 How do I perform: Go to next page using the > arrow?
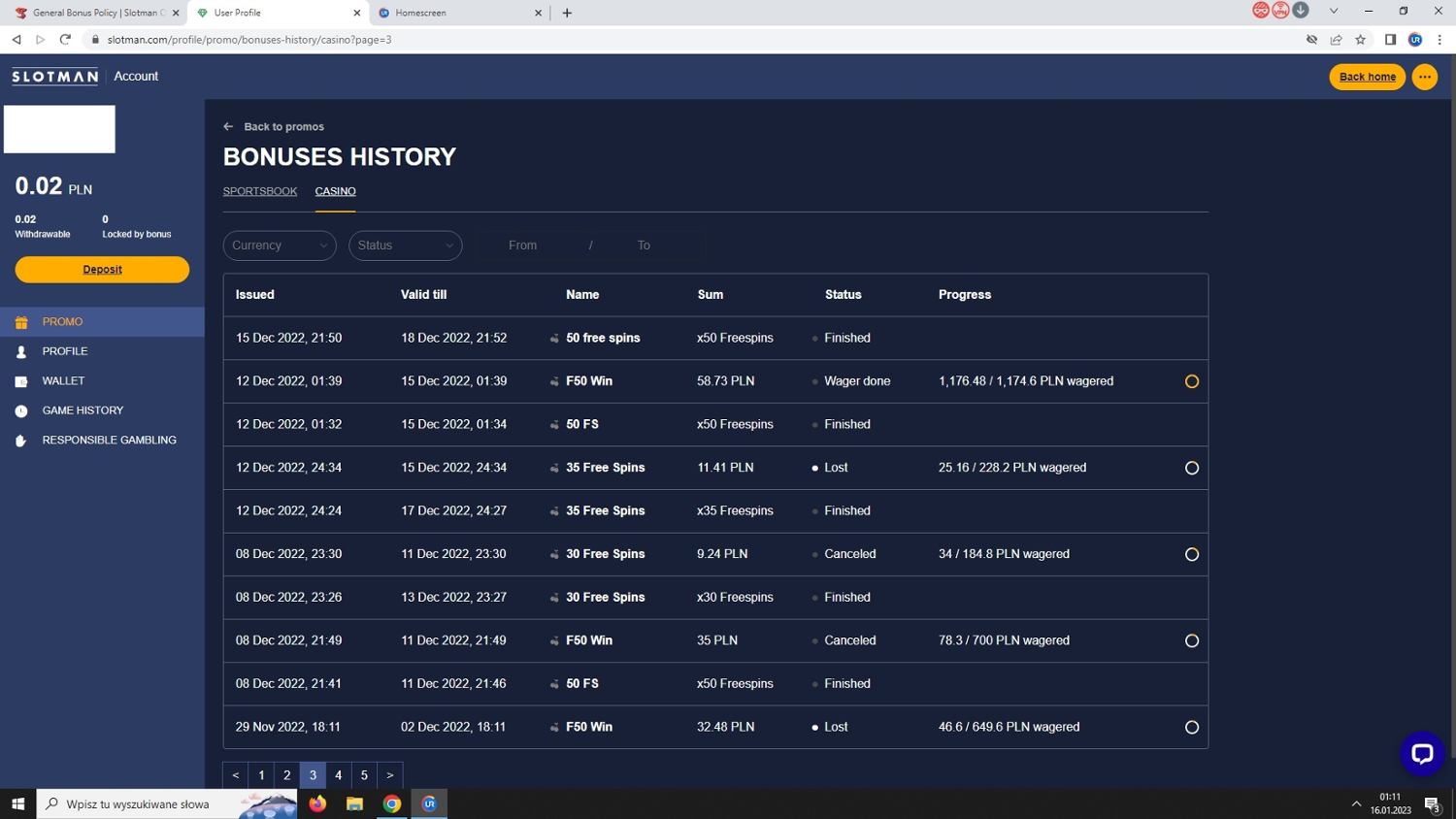389,775
